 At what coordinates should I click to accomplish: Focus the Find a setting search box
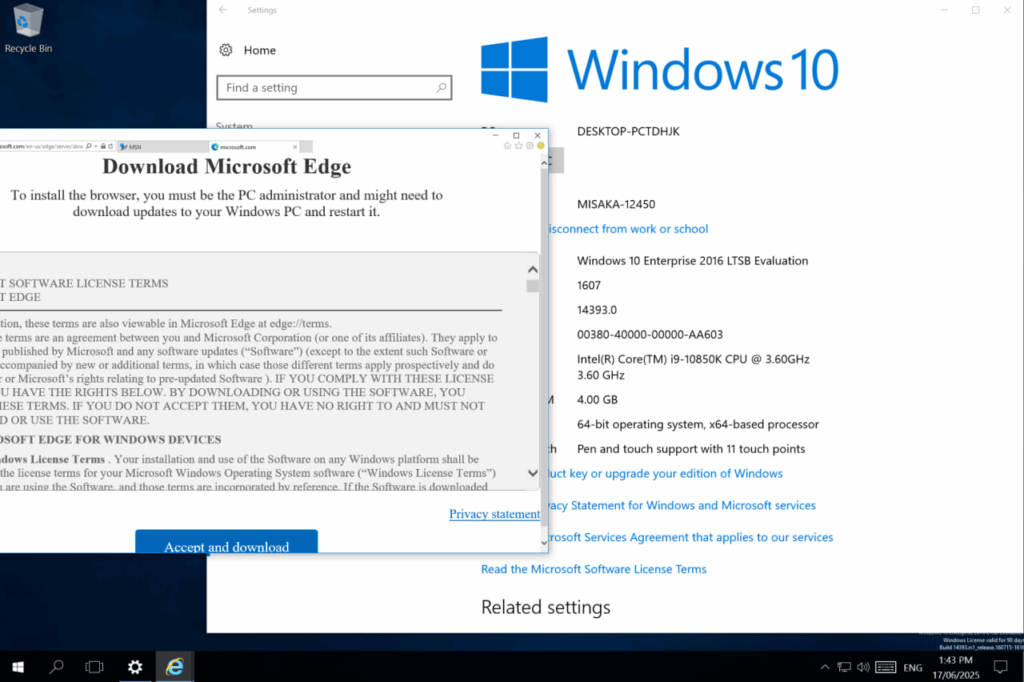click(x=334, y=88)
